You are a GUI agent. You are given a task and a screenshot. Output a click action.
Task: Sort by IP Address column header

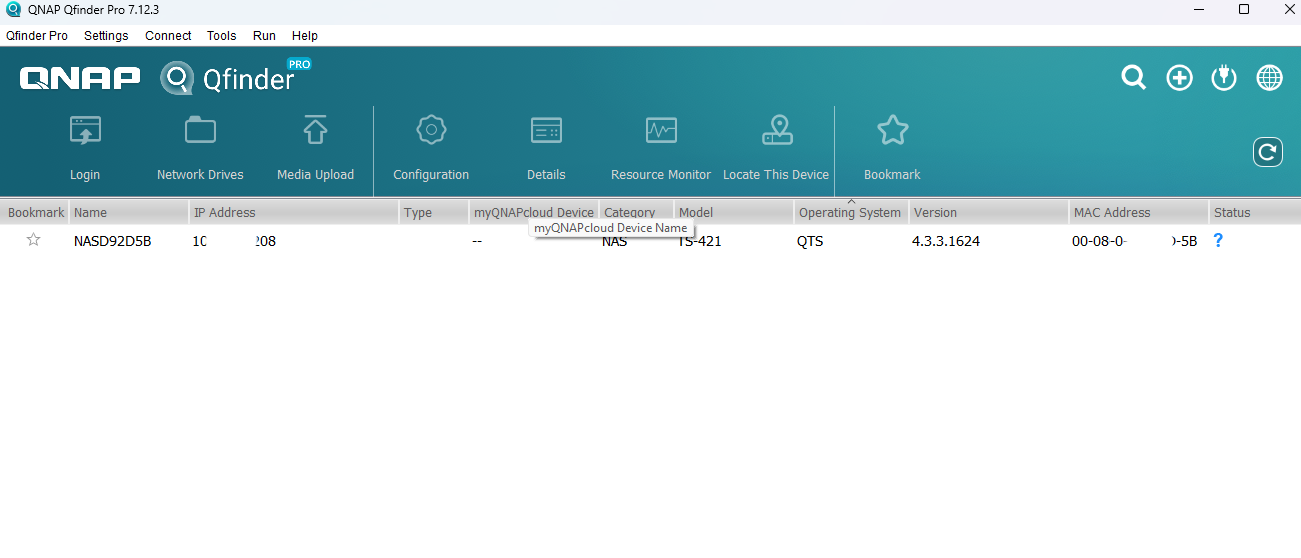click(x=294, y=212)
